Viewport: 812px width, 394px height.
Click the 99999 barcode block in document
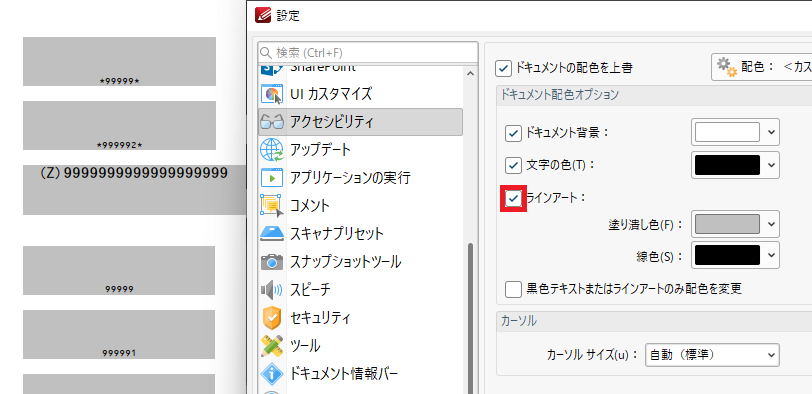click(x=119, y=270)
